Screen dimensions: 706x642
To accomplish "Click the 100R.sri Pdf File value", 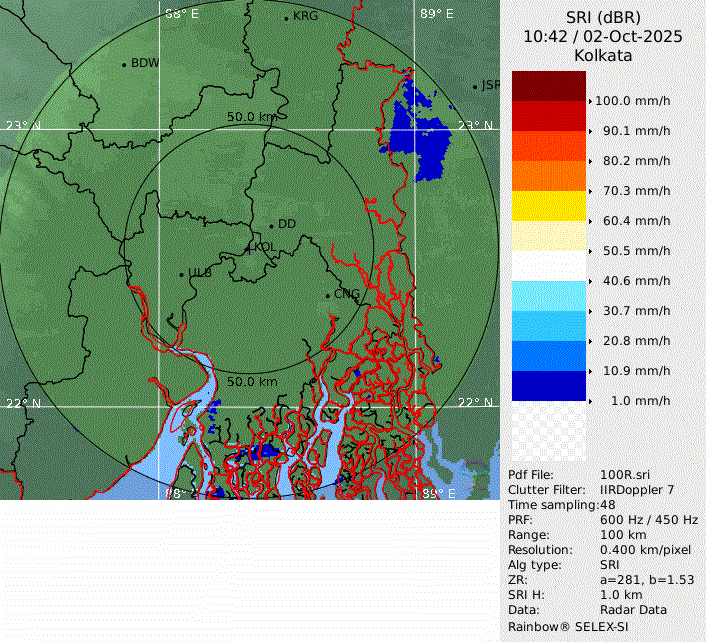I will 621,475.
